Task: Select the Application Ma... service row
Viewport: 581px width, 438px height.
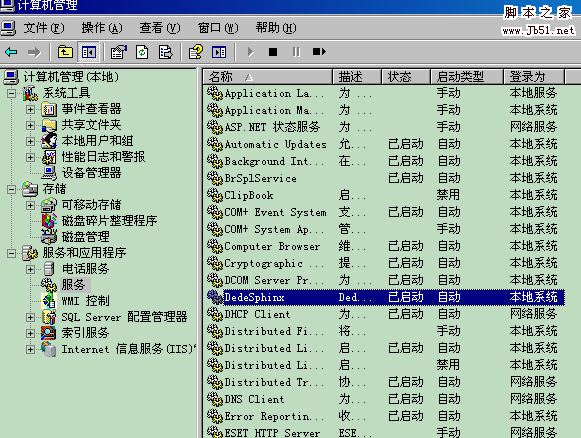Action: click(385, 110)
